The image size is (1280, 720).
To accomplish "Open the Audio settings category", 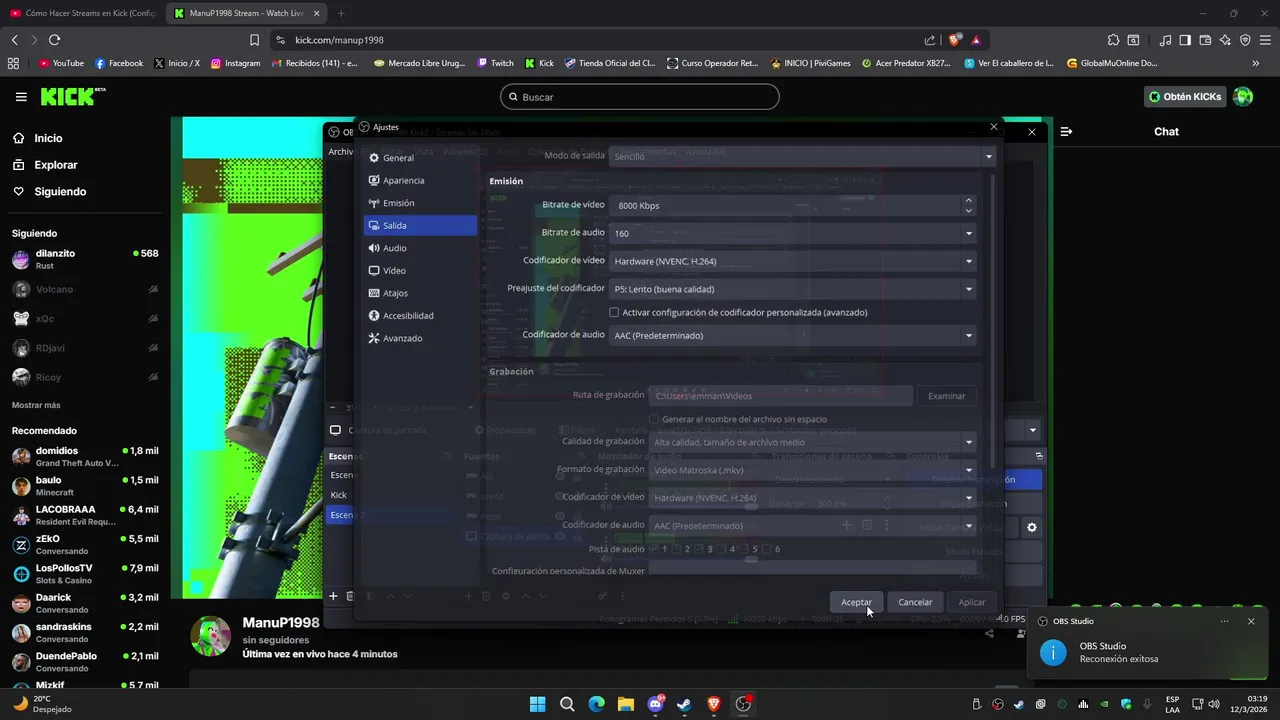I will coord(420,248).
